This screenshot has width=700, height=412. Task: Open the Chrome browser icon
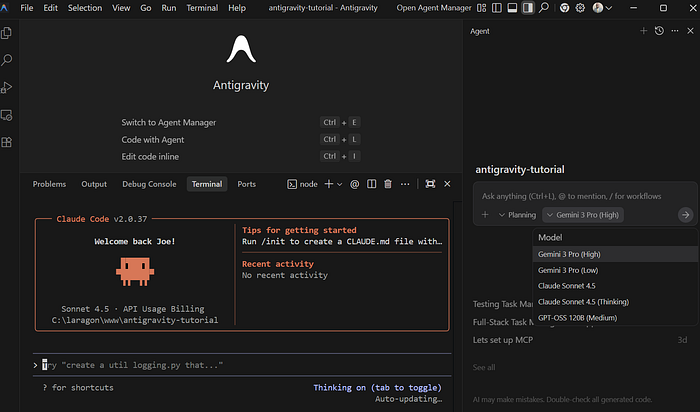[564, 8]
